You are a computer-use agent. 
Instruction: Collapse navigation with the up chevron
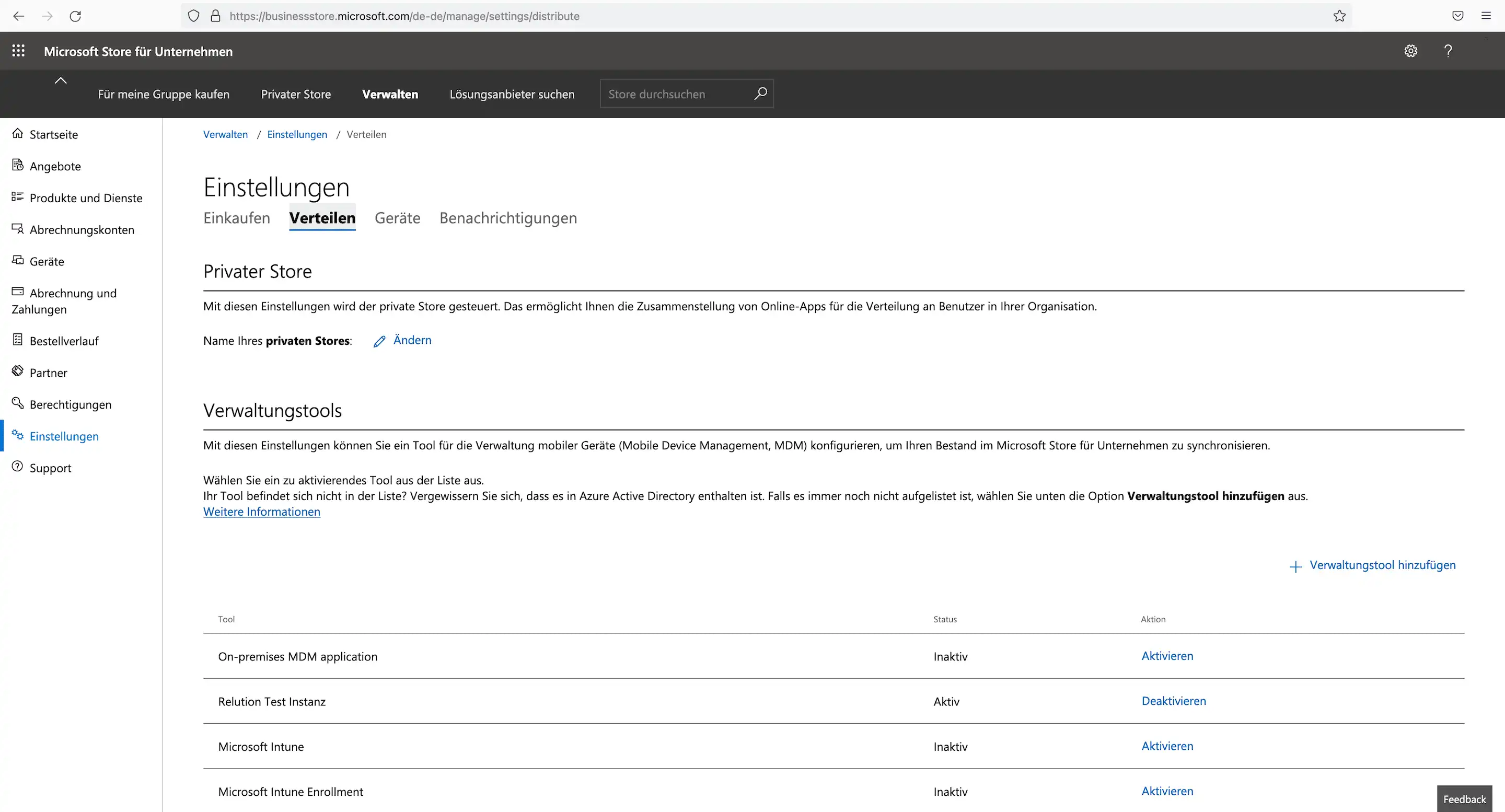click(x=60, y=80)
